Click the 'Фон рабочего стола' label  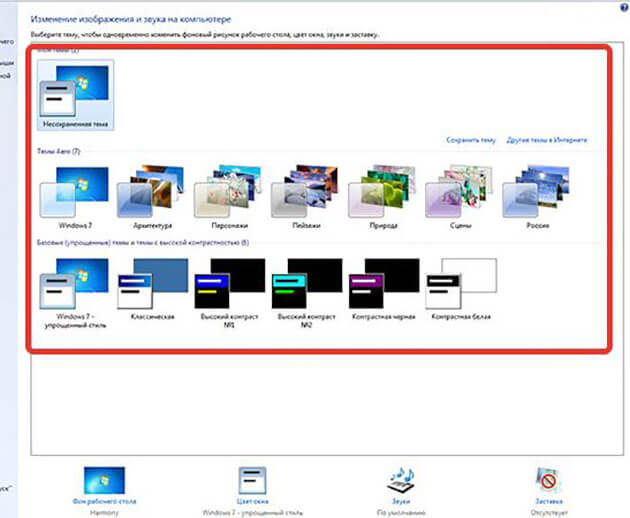pos(104,501)
